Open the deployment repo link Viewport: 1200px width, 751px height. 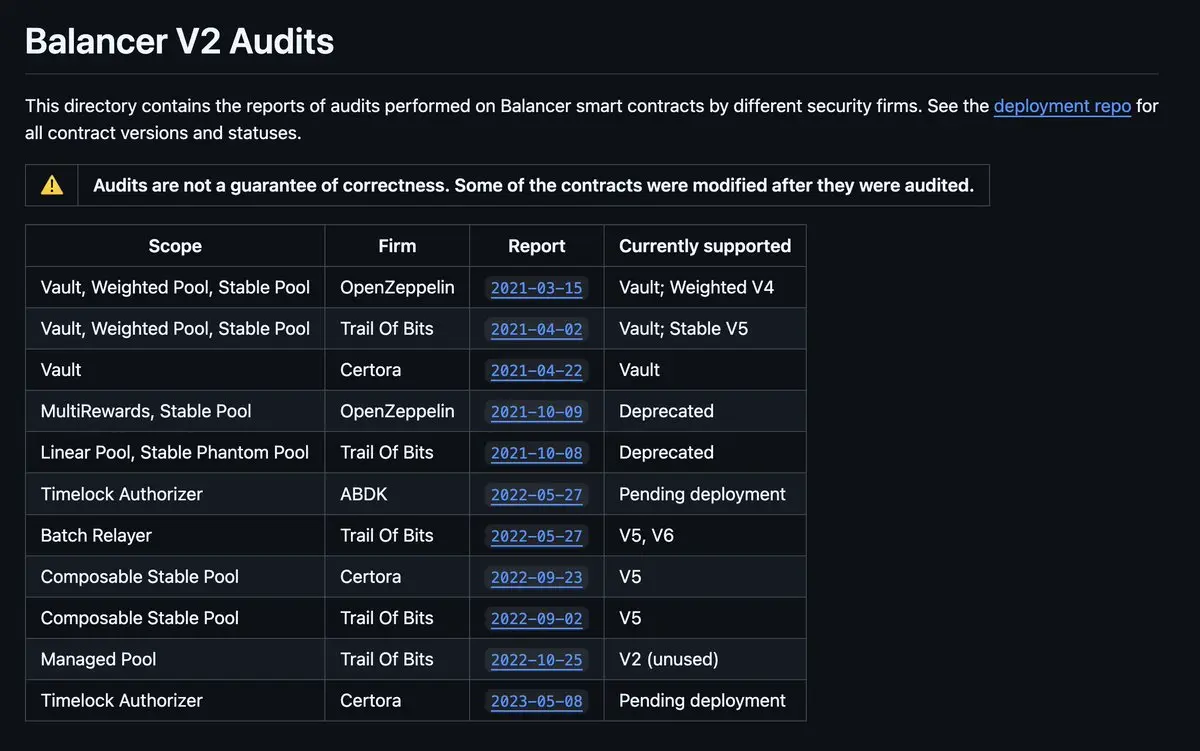pyautogui.click(x=1062, y=106)
